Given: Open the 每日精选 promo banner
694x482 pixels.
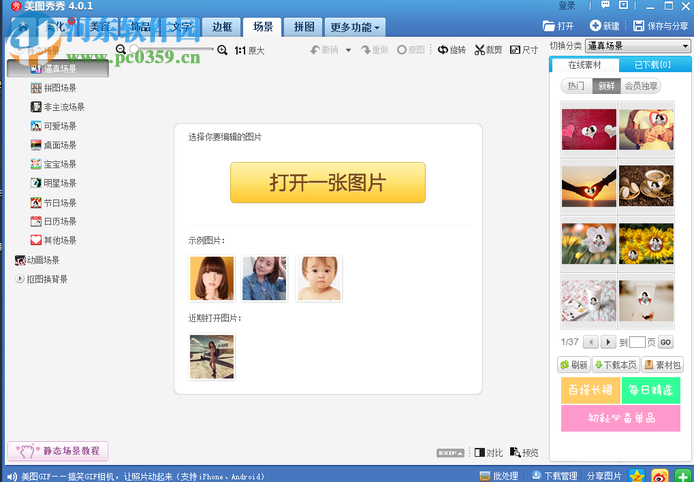Looking at the screenshot, I should pos(651,390).
